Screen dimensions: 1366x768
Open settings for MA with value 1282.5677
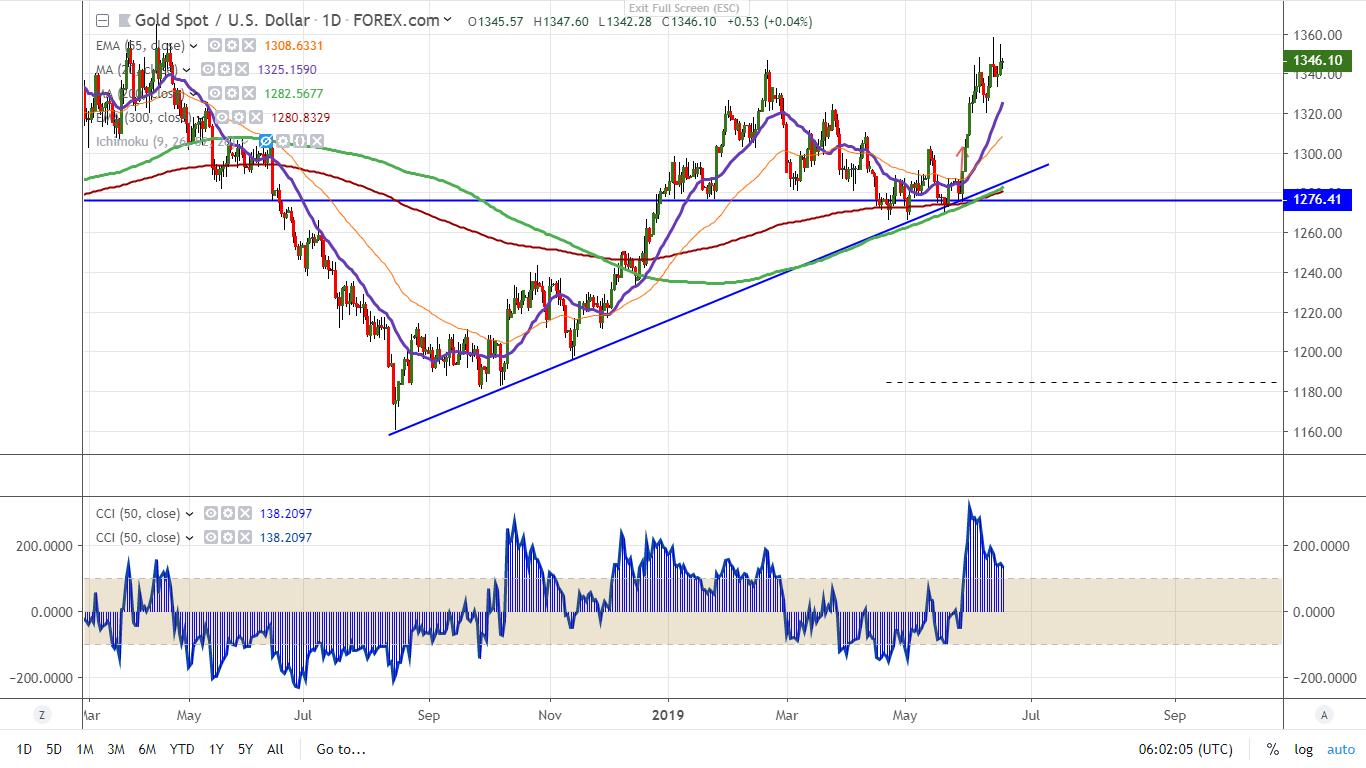pyautogui.click(x=231, y=94)
